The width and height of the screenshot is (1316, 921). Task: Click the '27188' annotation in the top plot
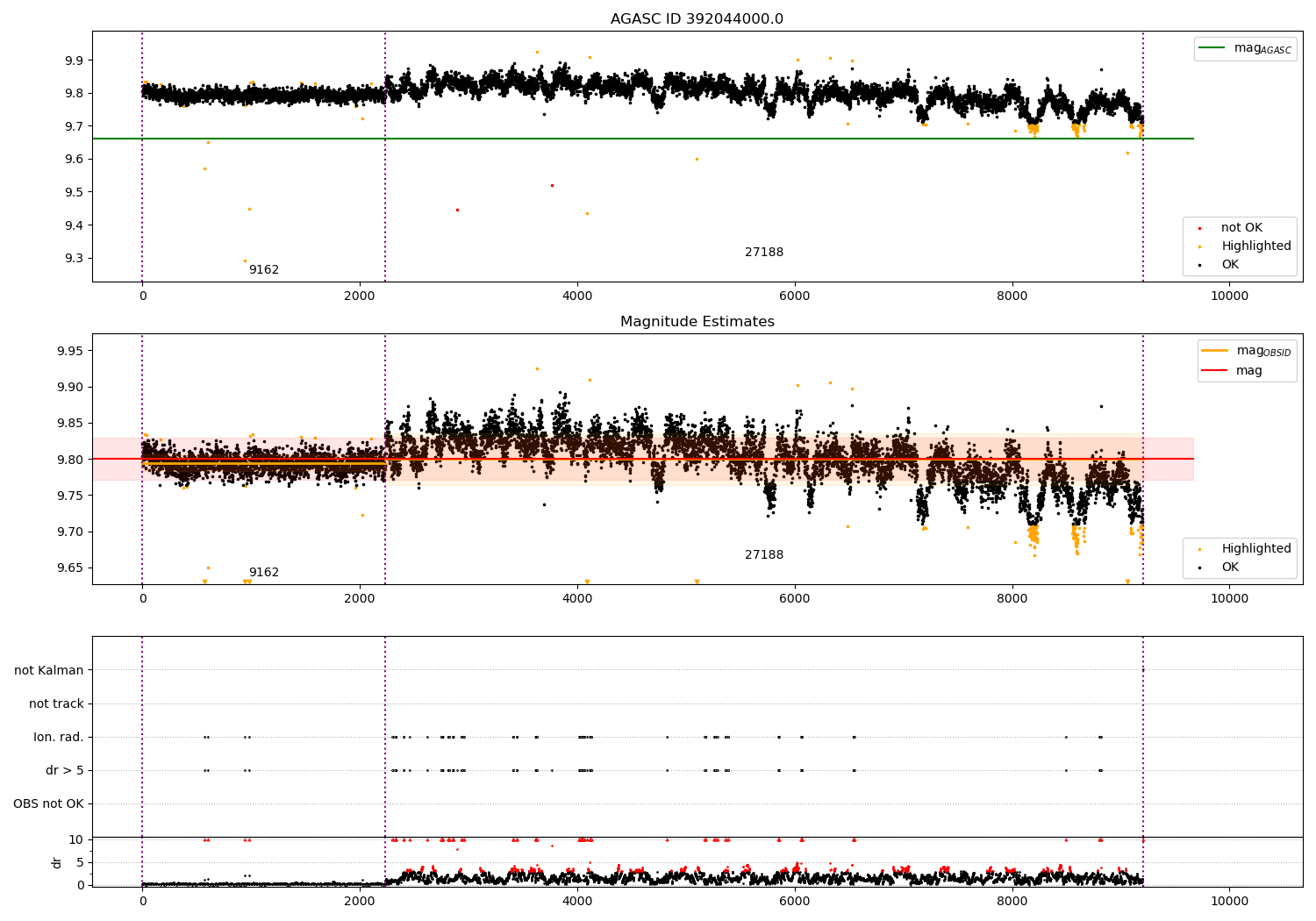click(764, 253)
